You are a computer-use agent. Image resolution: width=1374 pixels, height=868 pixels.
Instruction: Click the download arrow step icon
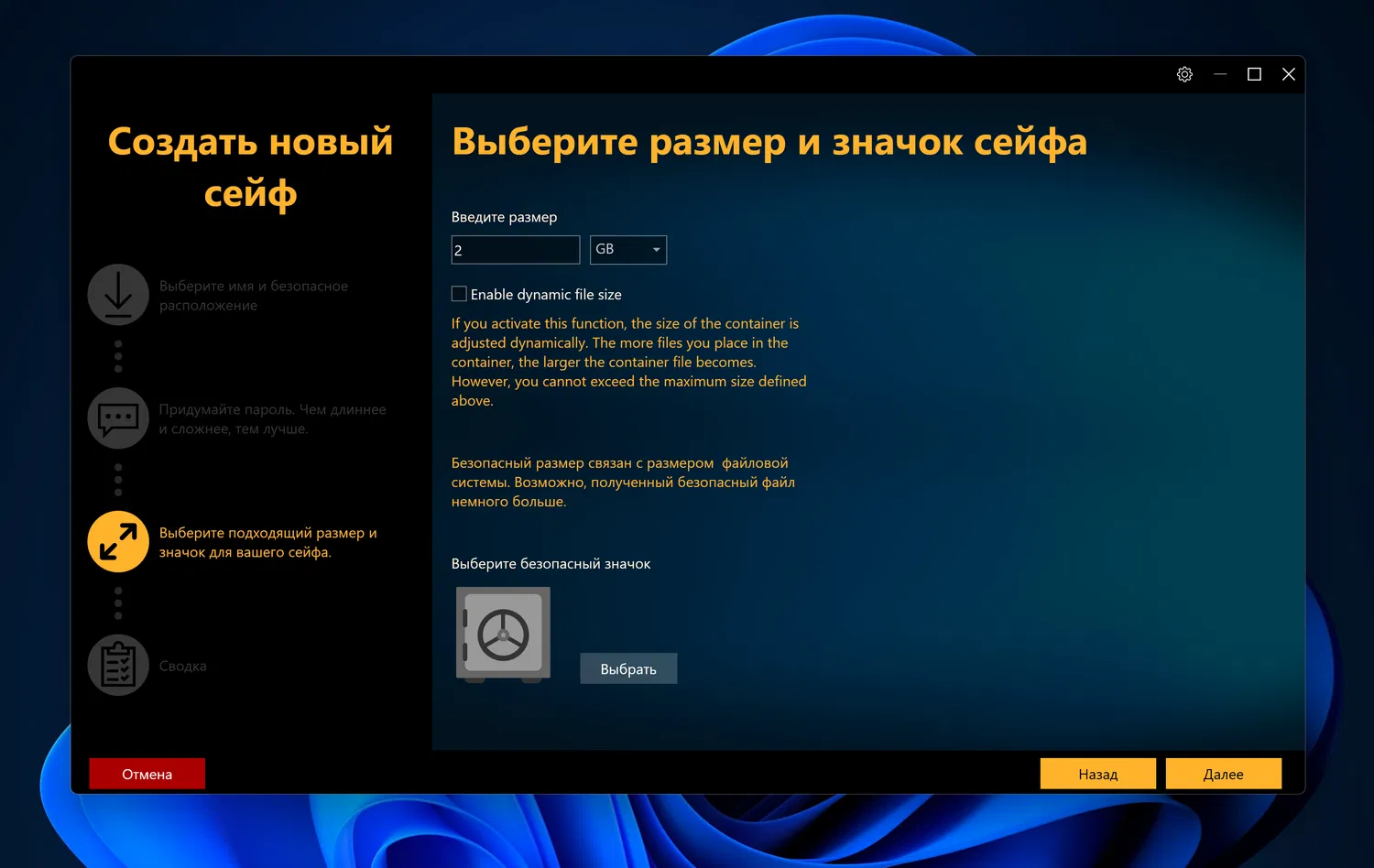[x=118, y=295]
